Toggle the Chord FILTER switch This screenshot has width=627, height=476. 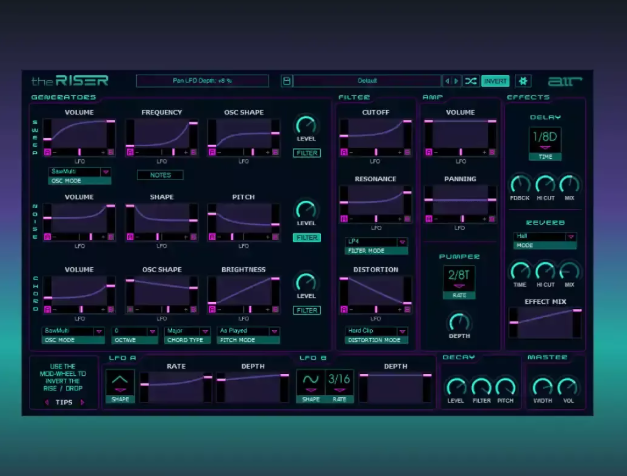[x=307, y=310]
